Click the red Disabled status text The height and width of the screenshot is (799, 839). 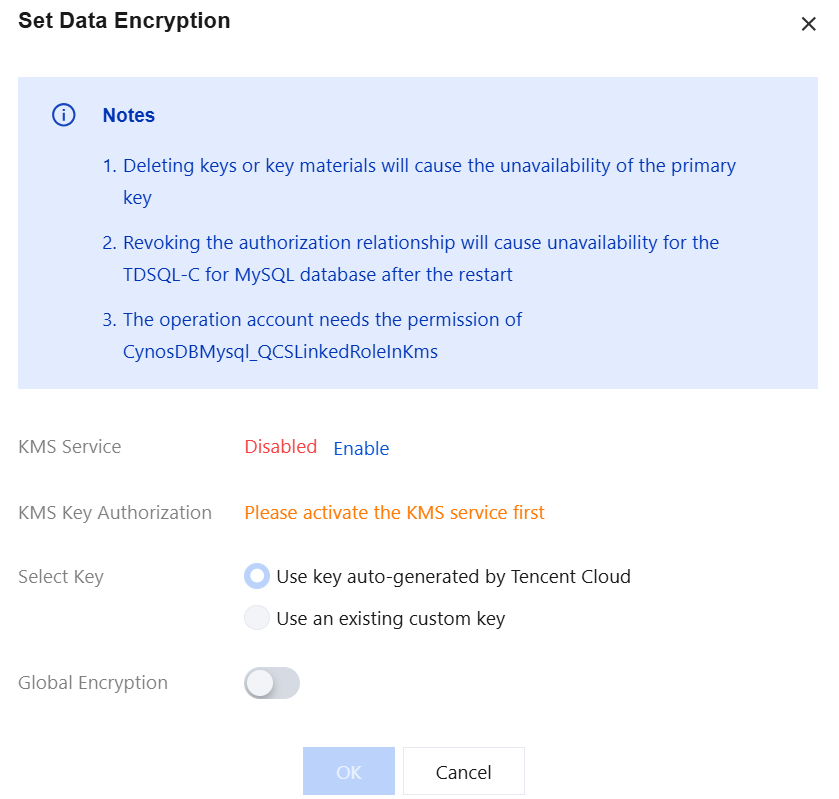coord(280,447)
